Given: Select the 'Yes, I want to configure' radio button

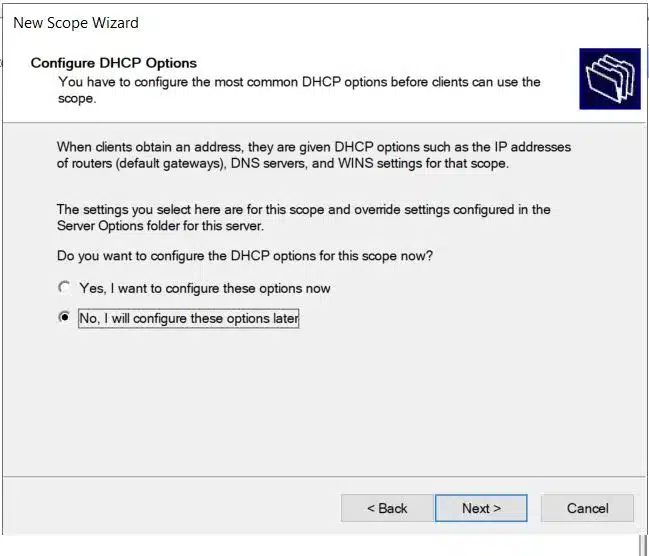Looking at the screenshot, I should [x=65, y=288].
